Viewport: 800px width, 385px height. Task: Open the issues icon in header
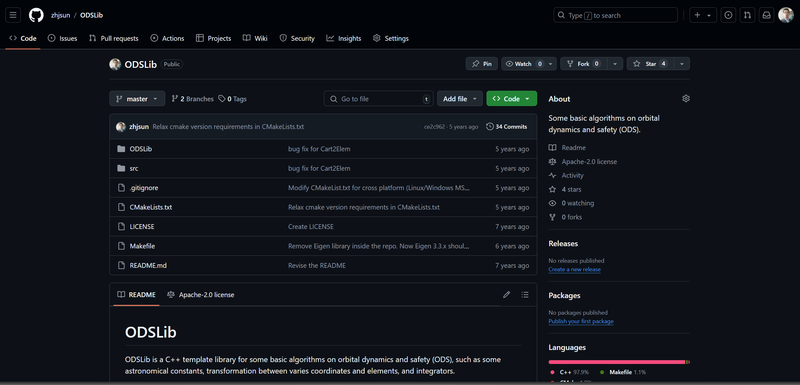pos(728,15)
